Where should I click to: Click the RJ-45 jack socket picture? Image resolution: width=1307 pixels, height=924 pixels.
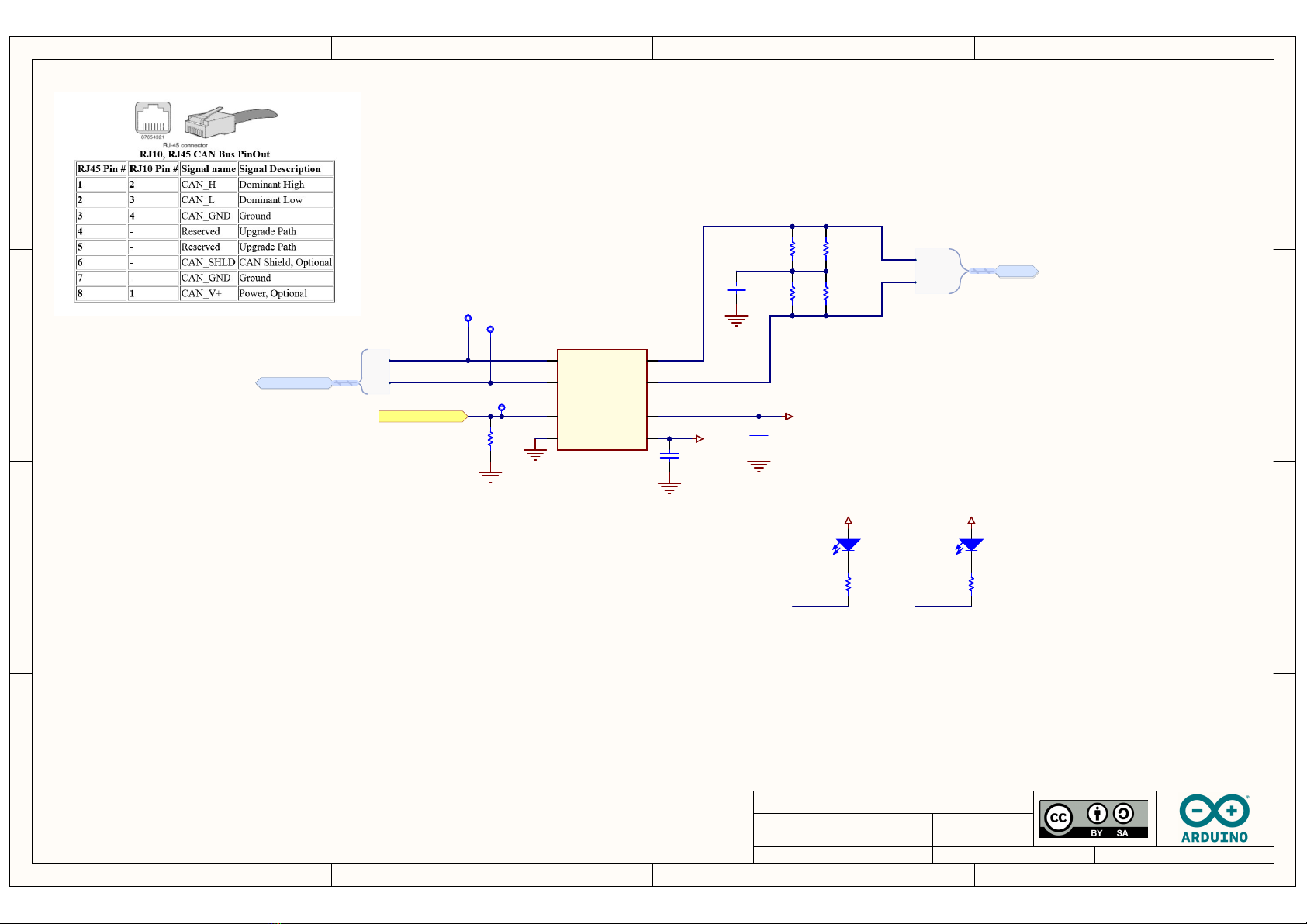[x=153, y=119]
